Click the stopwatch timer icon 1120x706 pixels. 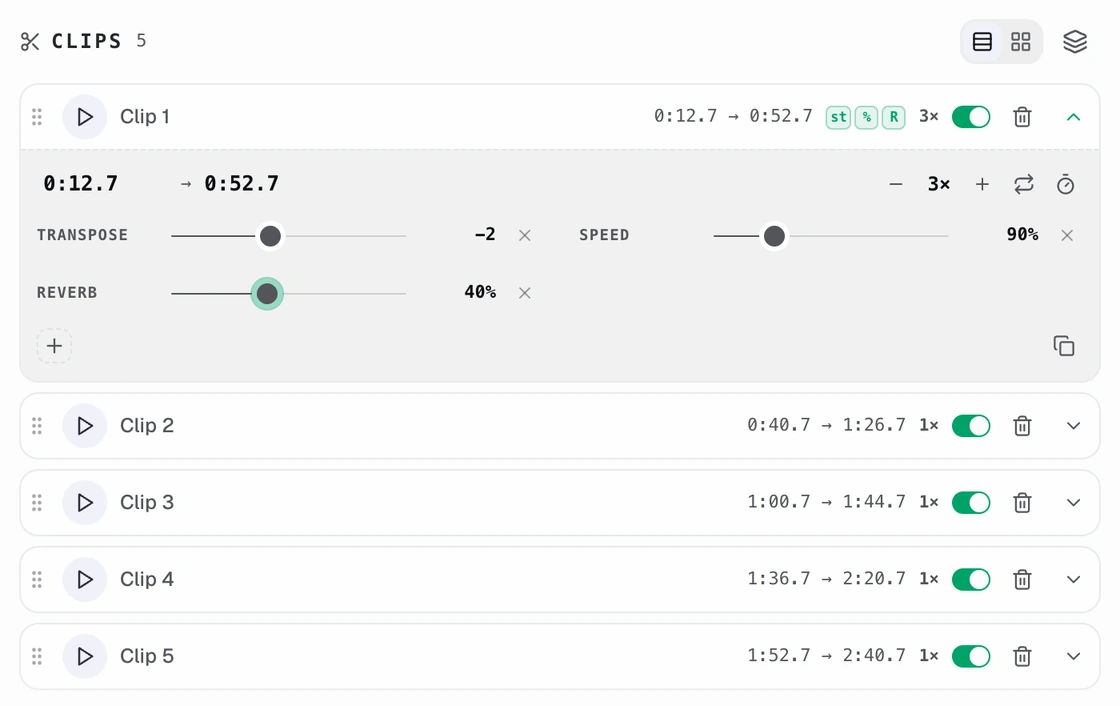click(1065, 184)
